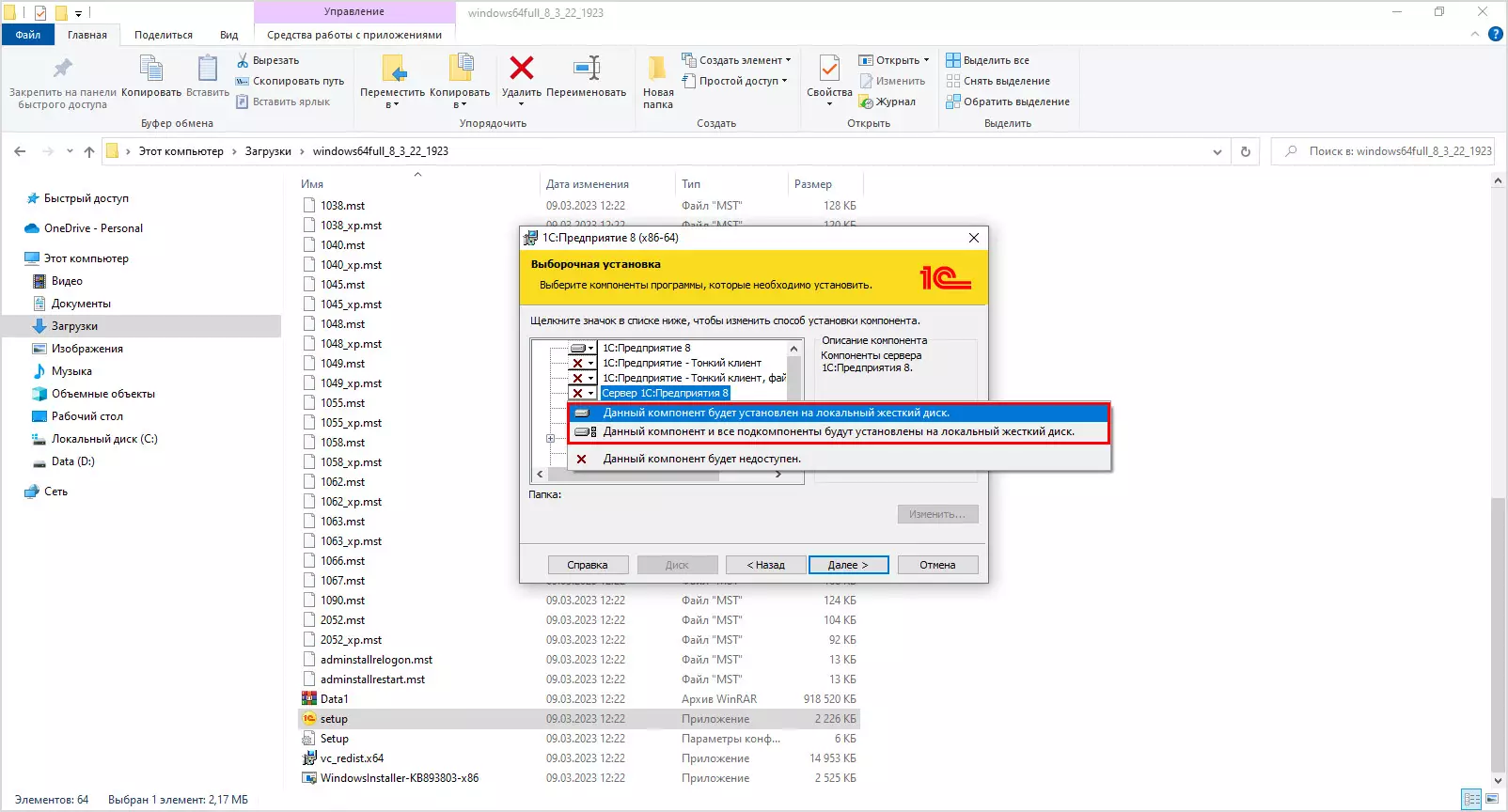Expand the collapsed component tree node

[x=550, y=439]
